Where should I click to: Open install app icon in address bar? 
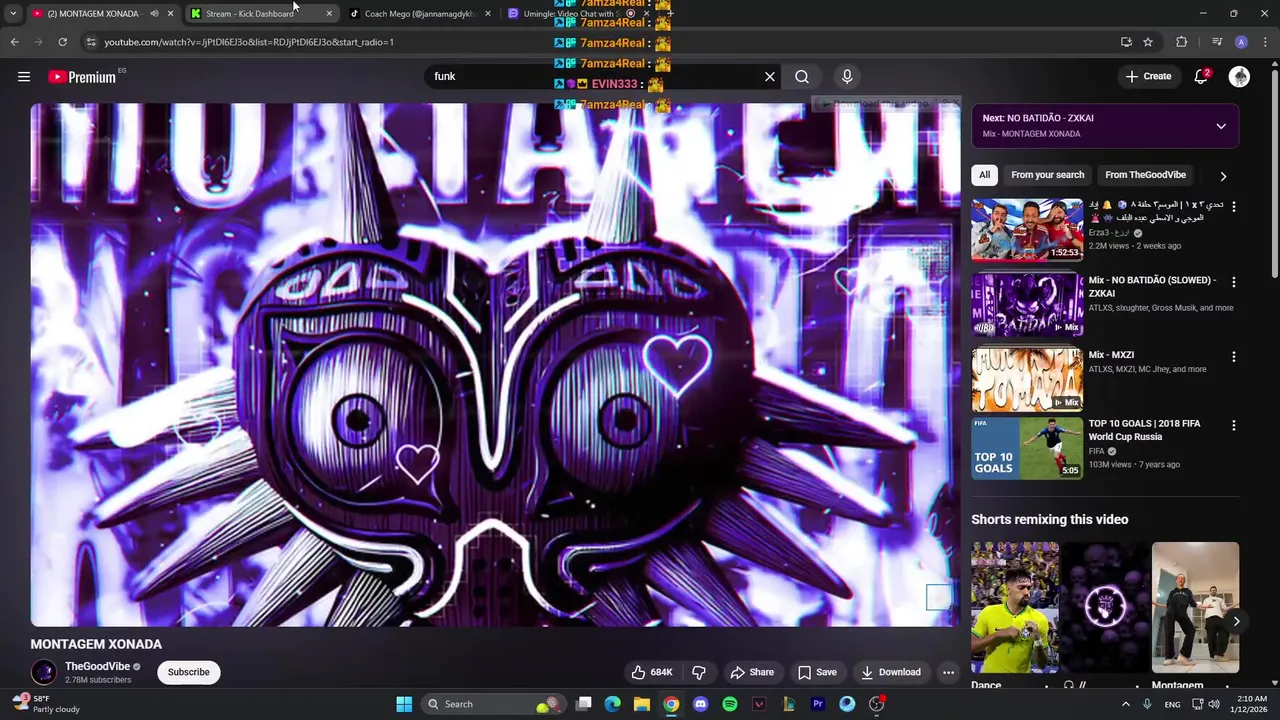(x=1126, y=42)
